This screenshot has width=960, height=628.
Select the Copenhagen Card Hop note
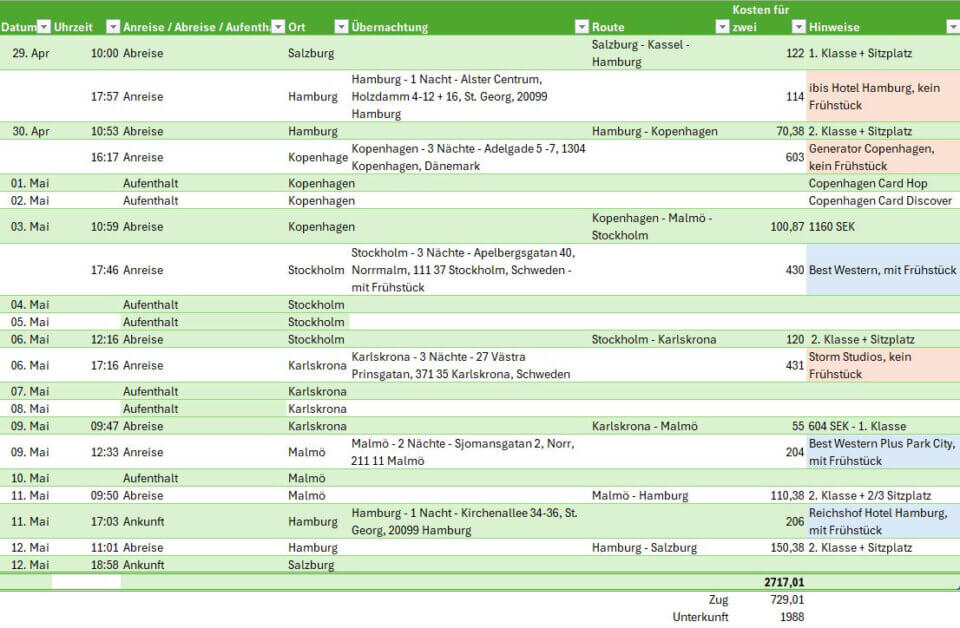(883, 184)
